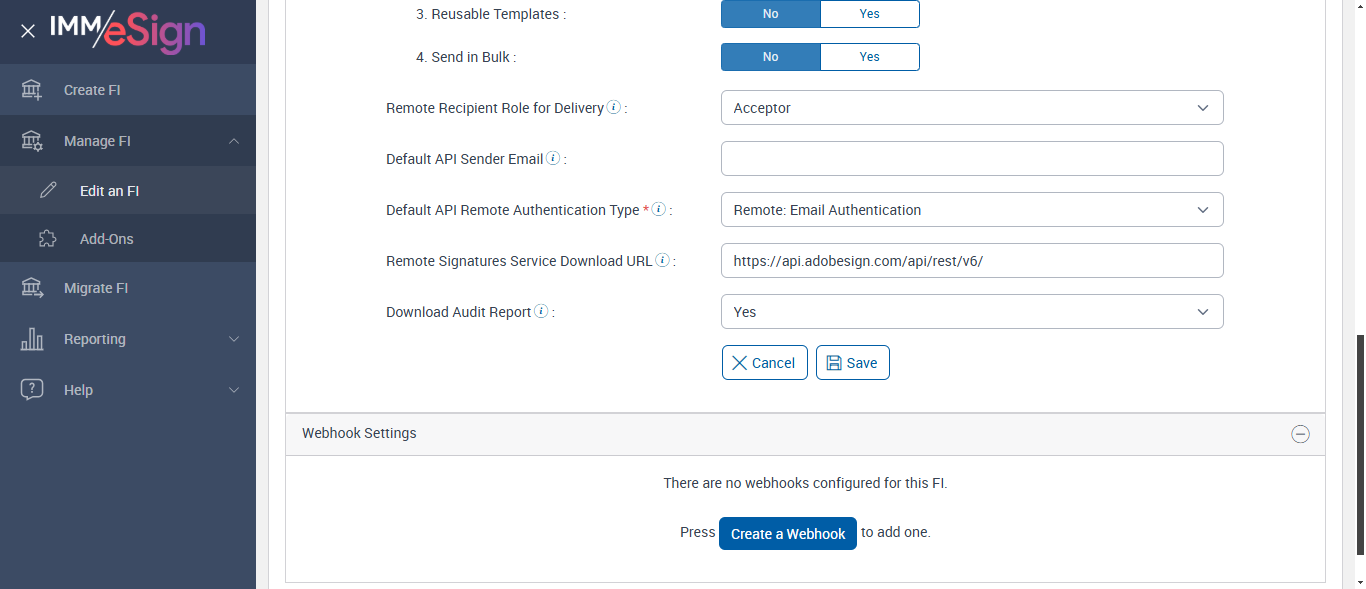Click info icon for Service Download URL

click(x=662, y=261)
